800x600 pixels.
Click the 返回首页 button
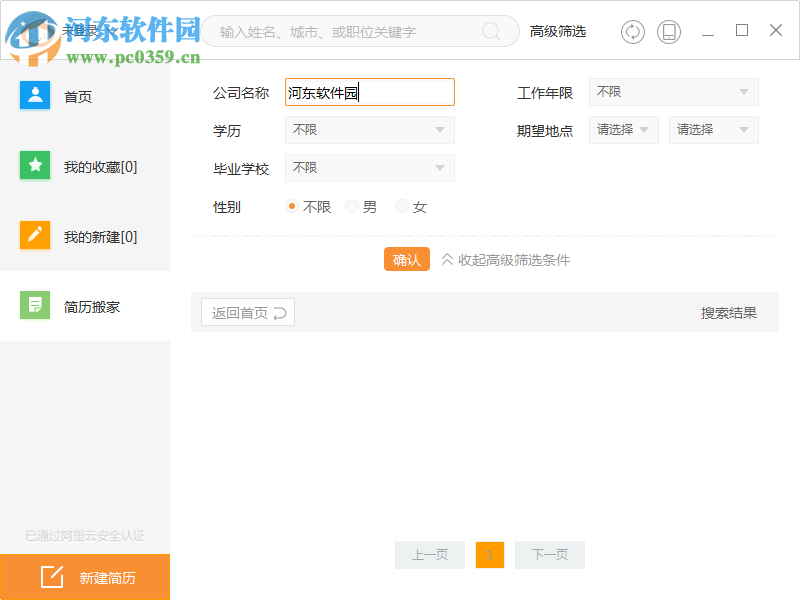(248, 312)
